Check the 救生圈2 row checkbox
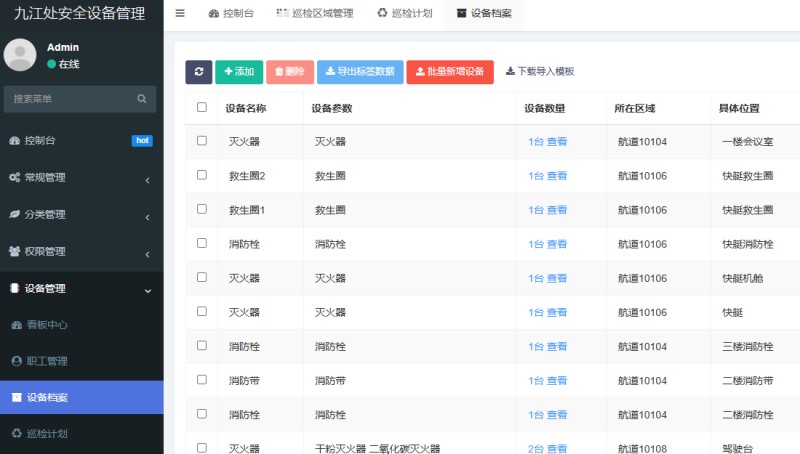 (x=202, y=175)
